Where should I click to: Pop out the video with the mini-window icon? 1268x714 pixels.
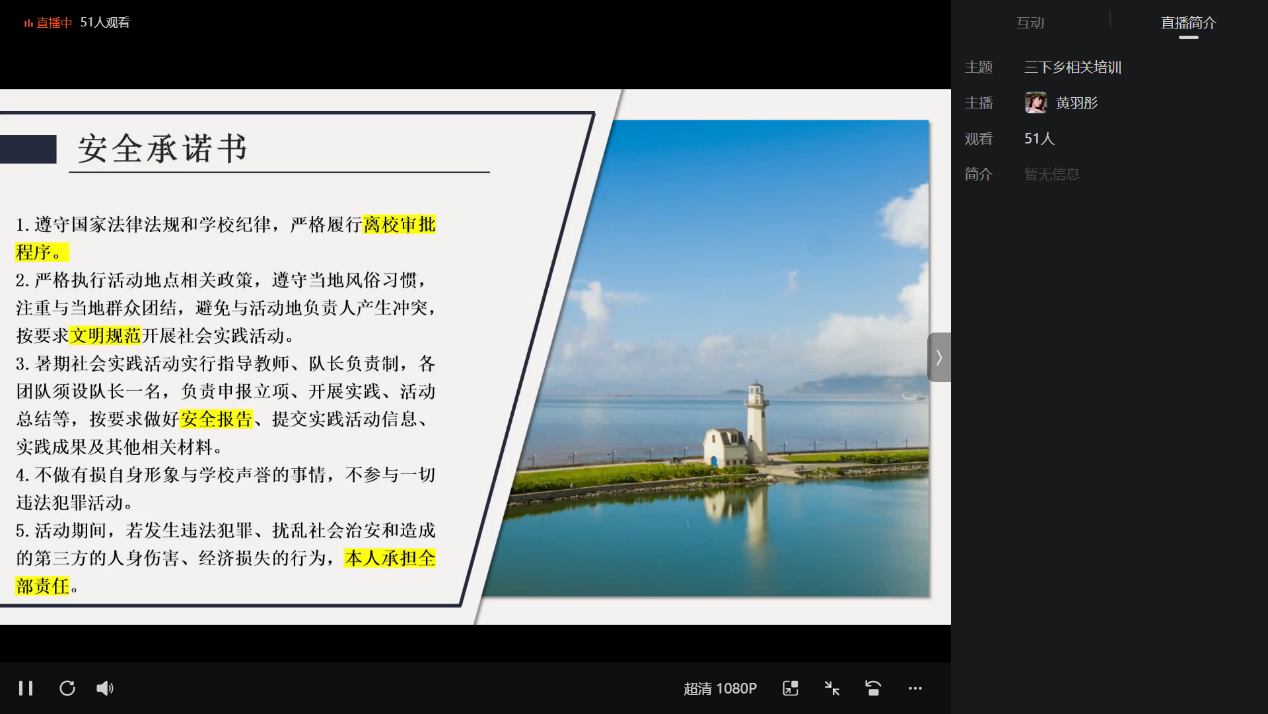[790, 688]
